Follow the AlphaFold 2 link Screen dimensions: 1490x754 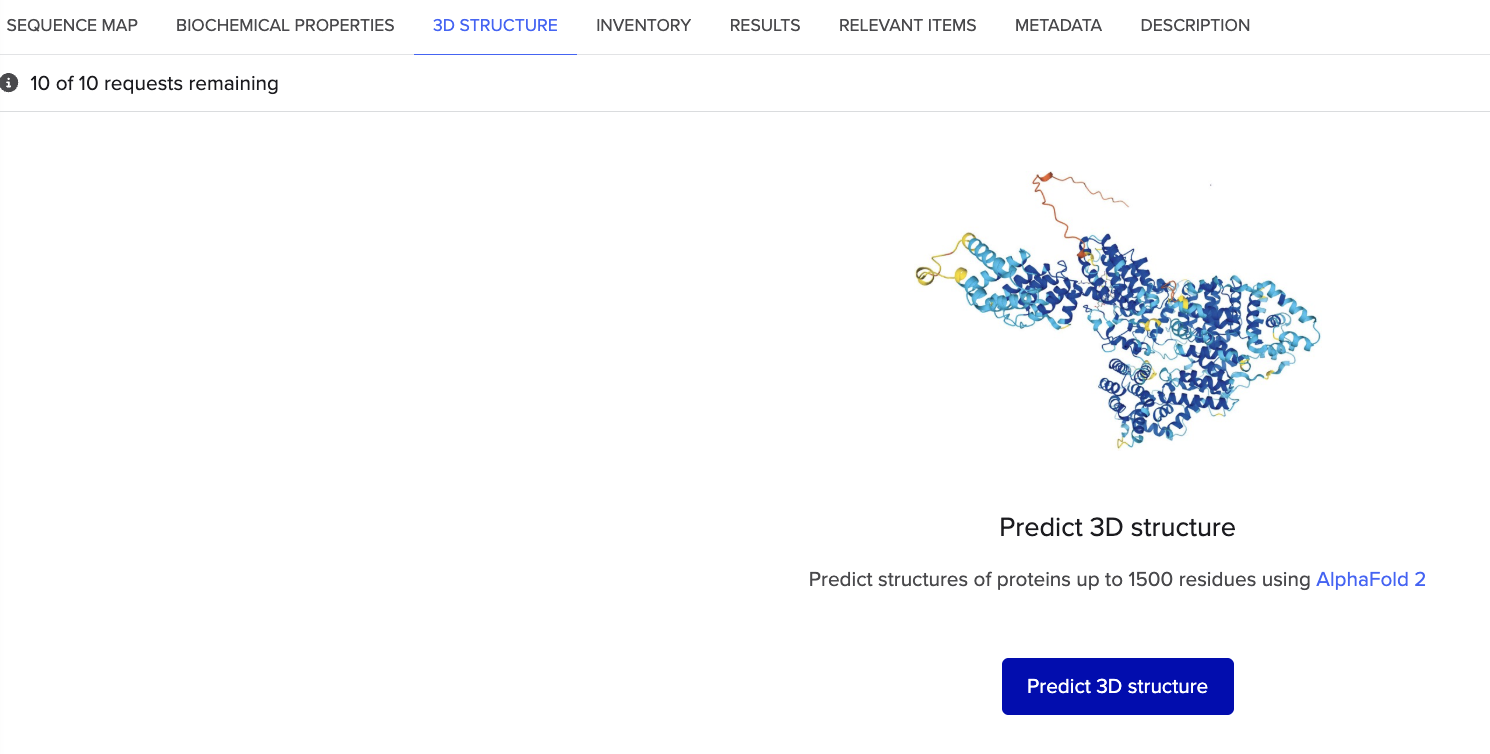tap(1370, 579)
